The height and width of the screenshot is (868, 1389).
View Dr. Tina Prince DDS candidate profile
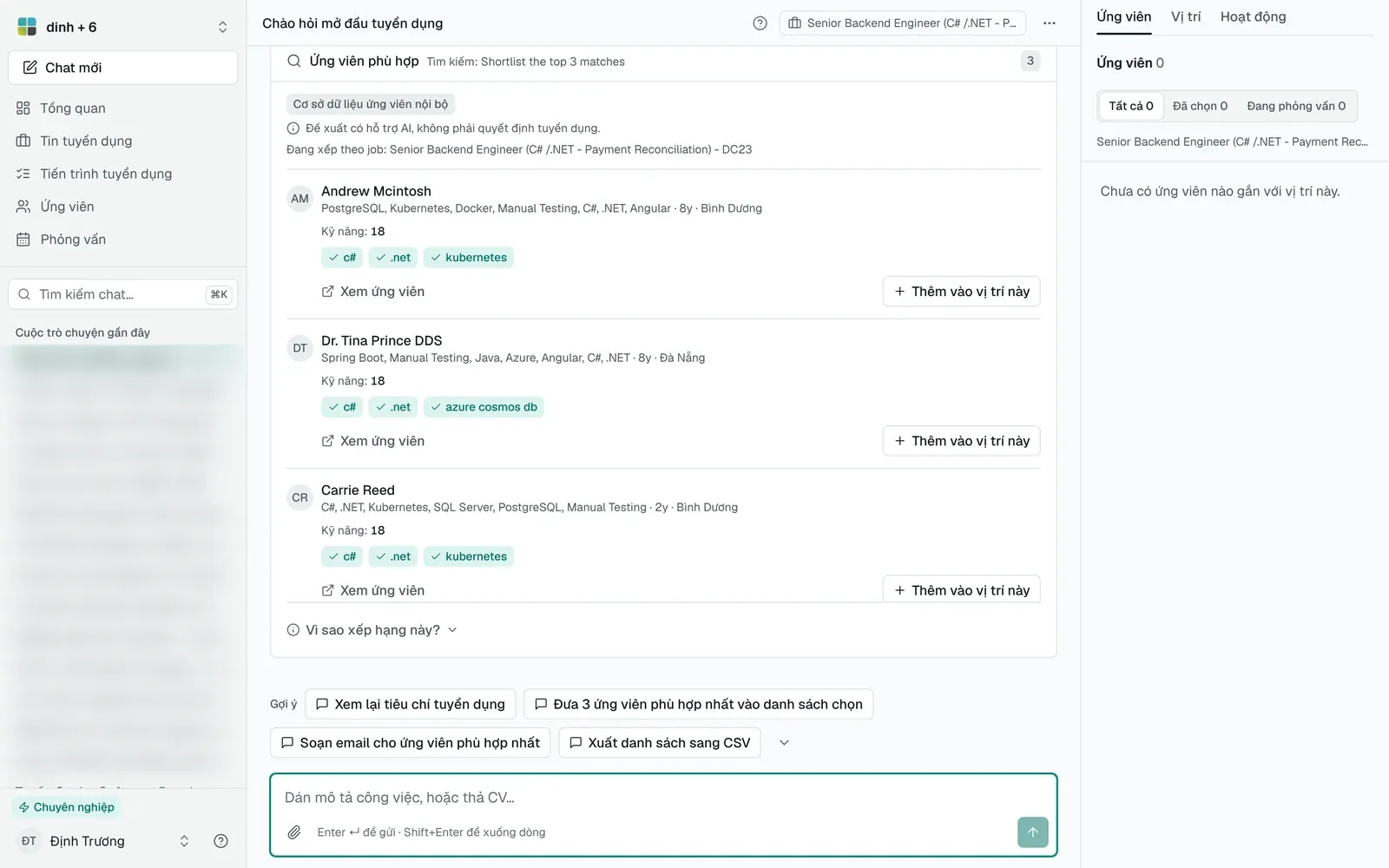[373, 441]
